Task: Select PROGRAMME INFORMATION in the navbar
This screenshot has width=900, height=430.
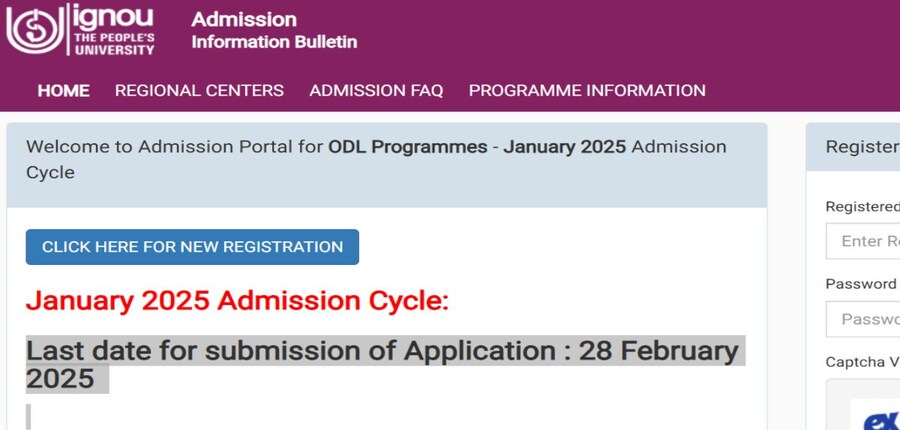Action: (587, 90)
